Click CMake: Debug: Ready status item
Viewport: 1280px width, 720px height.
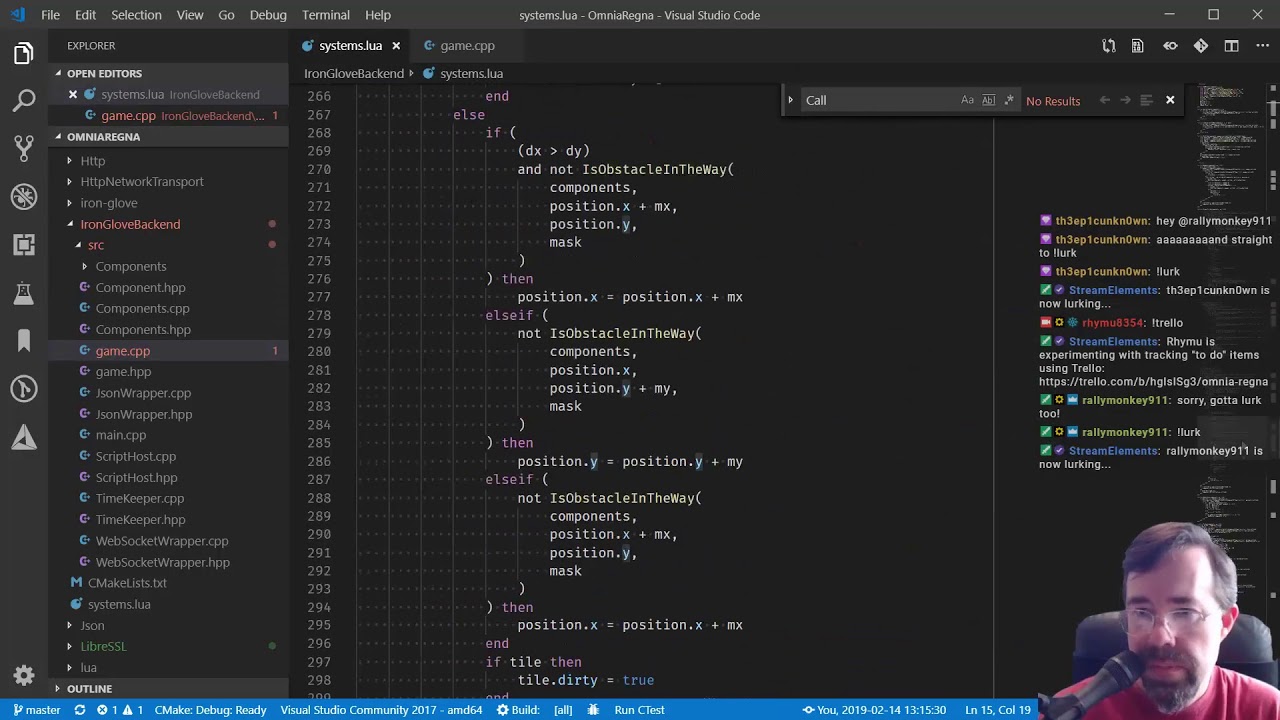pos(210,710)
